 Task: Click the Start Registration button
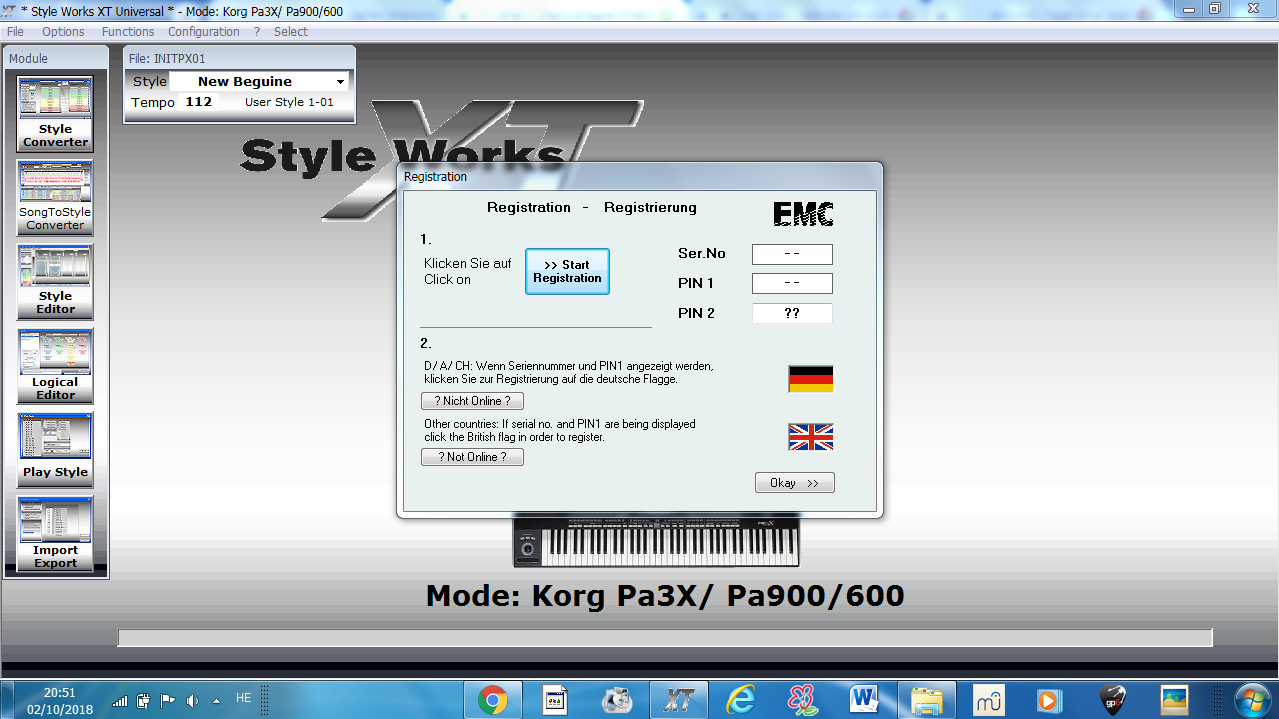(x=567, y=271)
